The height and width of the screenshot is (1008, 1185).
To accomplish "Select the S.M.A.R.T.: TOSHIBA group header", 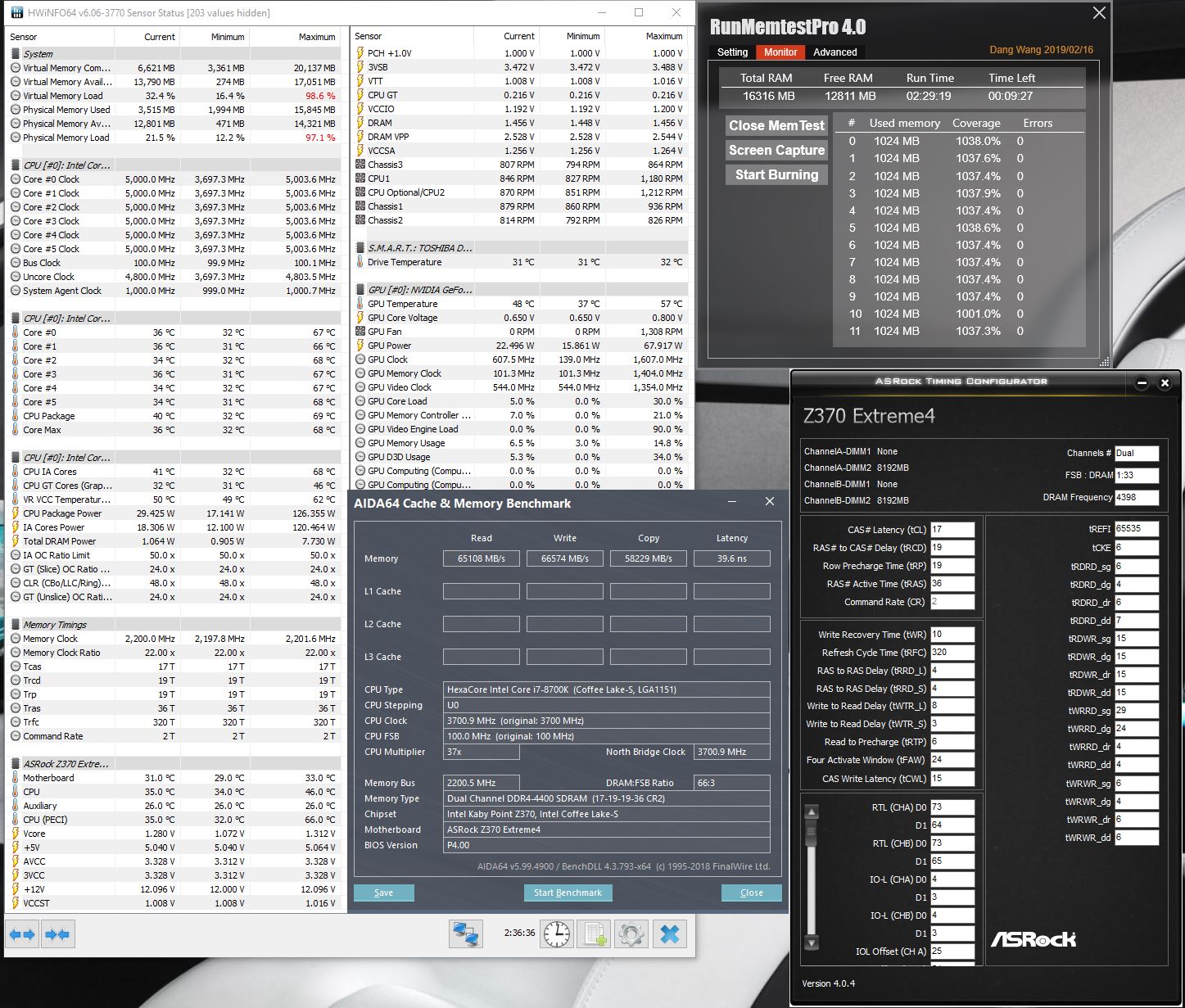I will coord(519,248).
